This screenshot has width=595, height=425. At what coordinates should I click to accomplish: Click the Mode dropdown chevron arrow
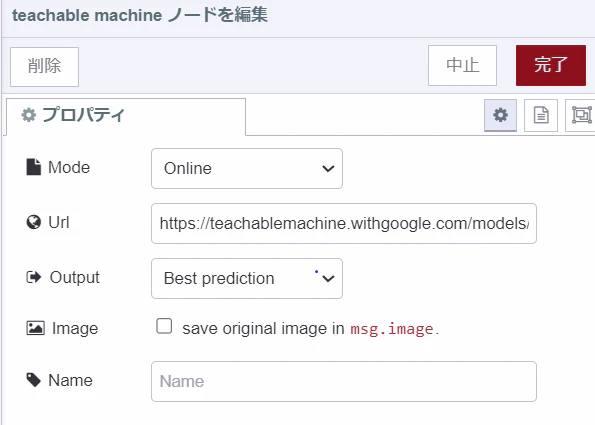click(x=328, y=168)
